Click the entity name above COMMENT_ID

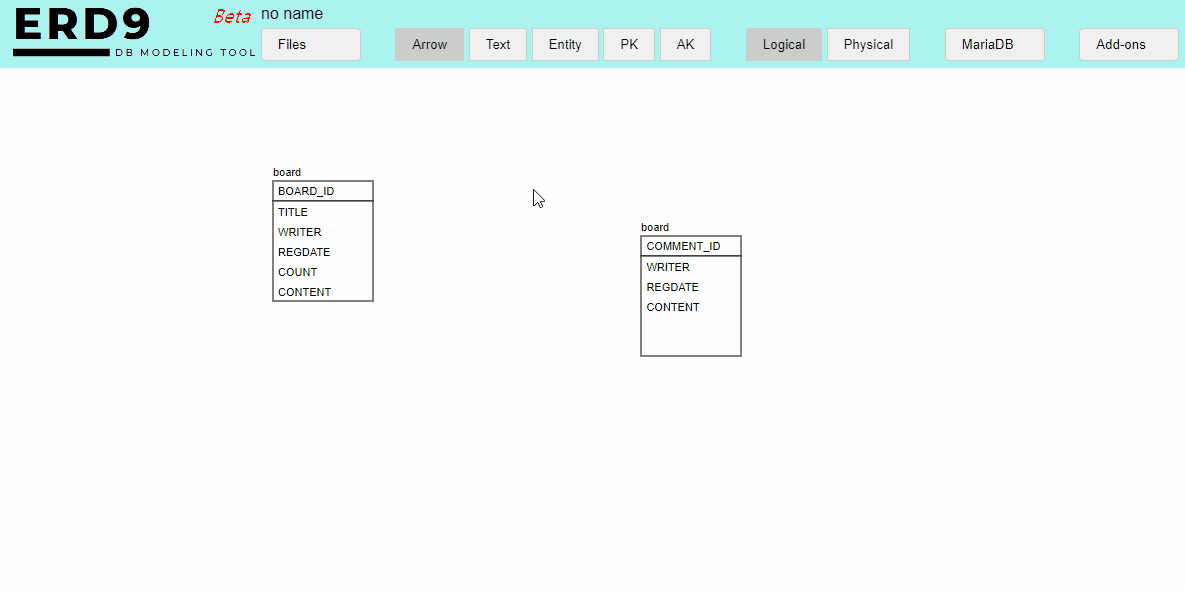coord(655,227)
